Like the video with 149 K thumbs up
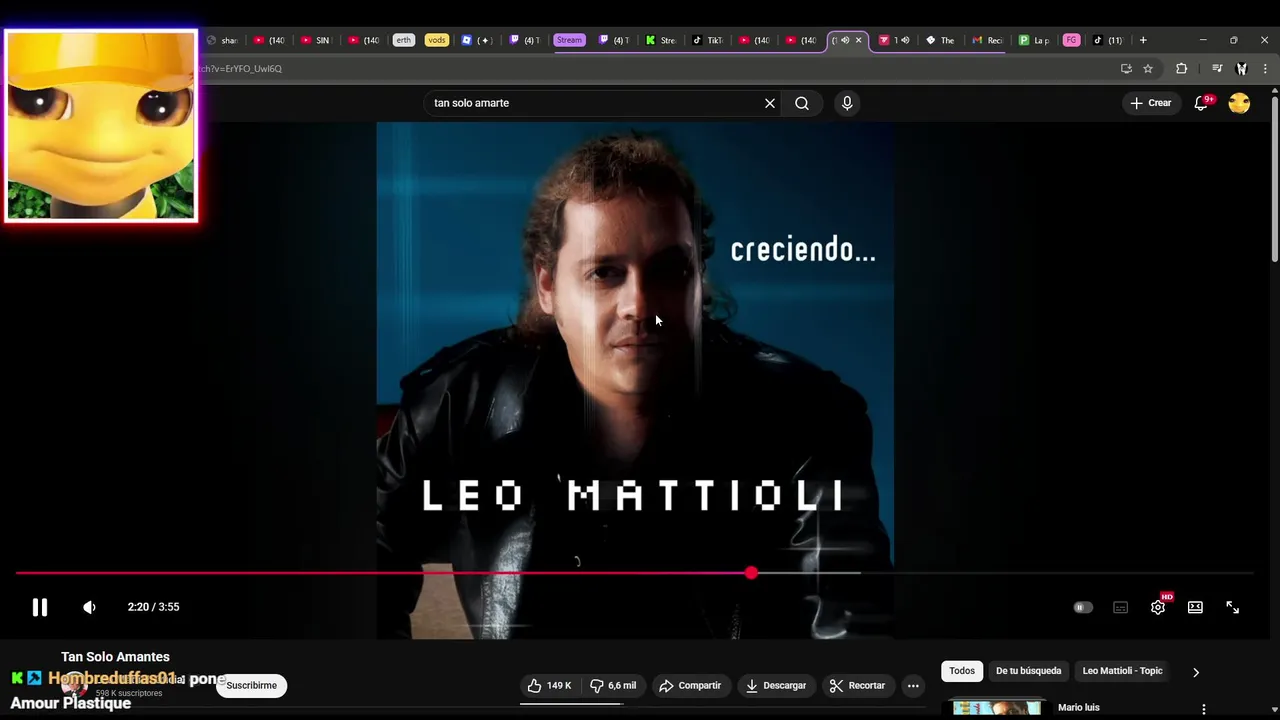 tap(550, 685)
